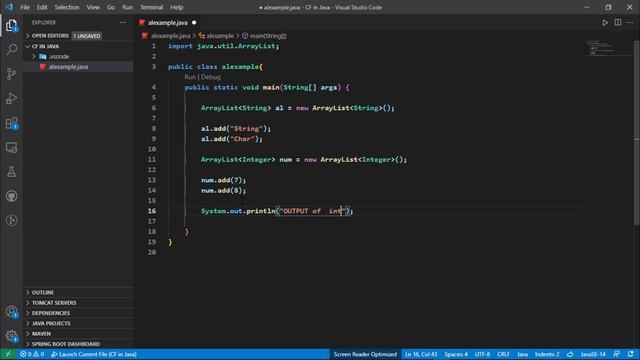The image size is (640, 360).
Task: Split the editor right
Action: click(x=618, y=22)
